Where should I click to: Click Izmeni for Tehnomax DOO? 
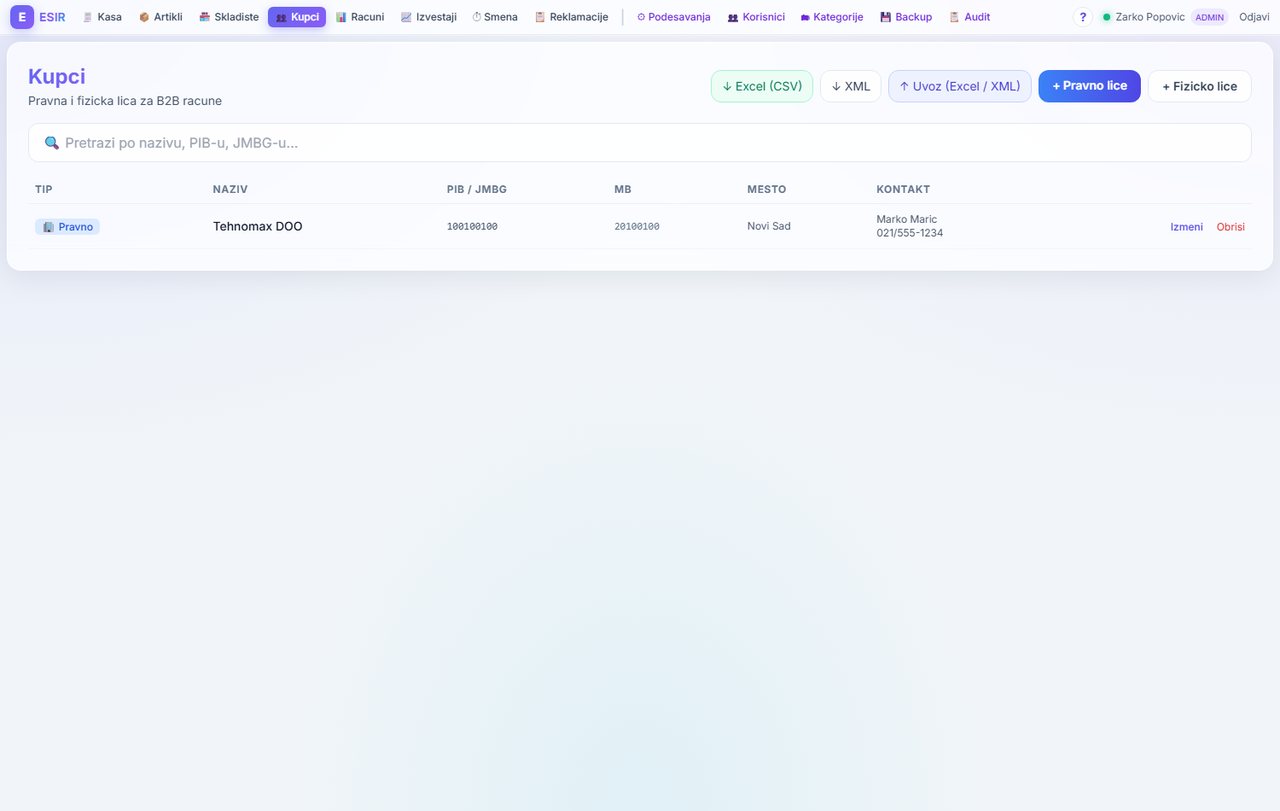[x=1187, y=227]
